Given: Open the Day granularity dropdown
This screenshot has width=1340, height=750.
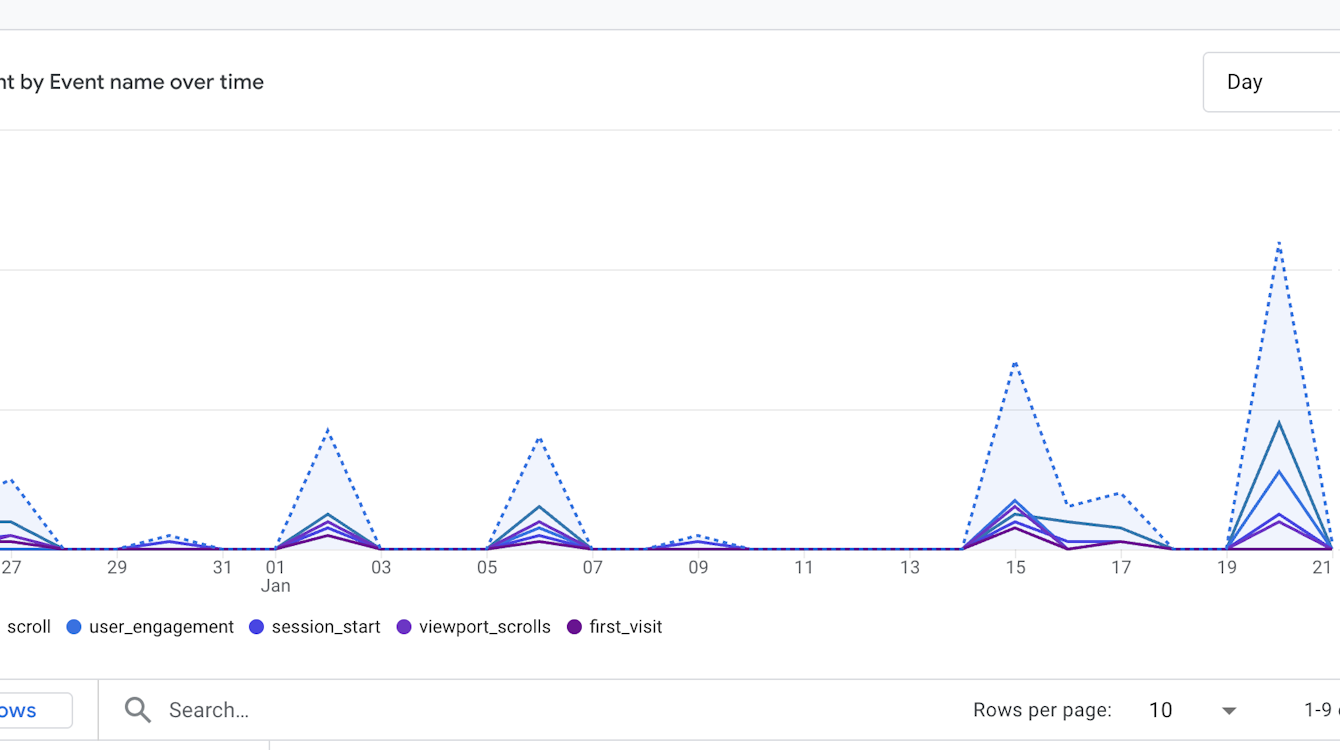Looking at the screenshot, I should pyautogui.click(x=1270, y=82).
